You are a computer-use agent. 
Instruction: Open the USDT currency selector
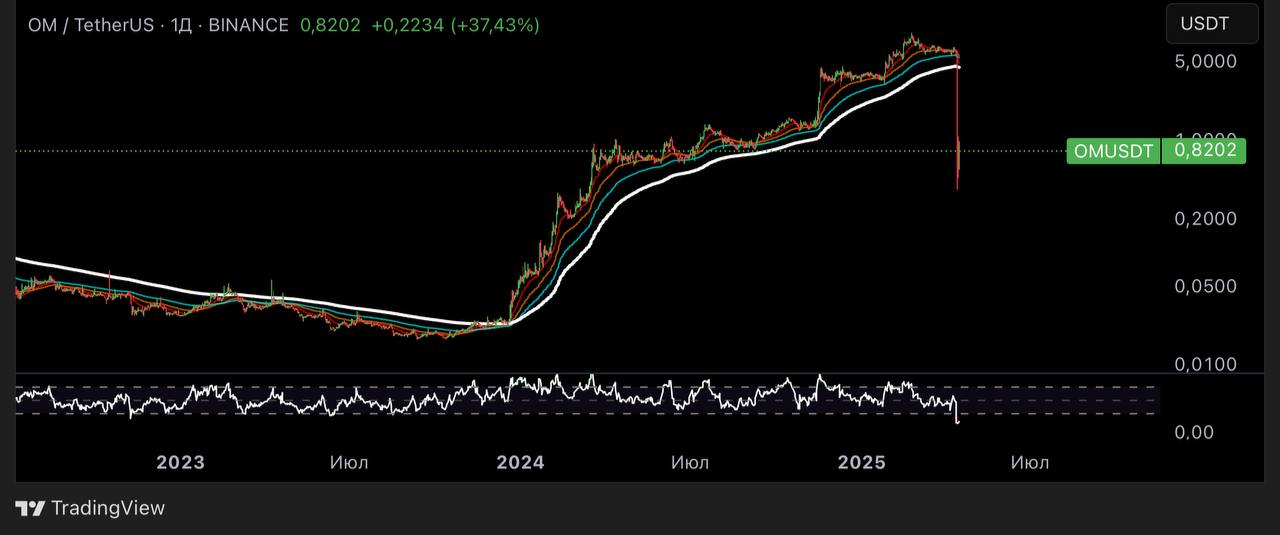[x=1212, y=24]
